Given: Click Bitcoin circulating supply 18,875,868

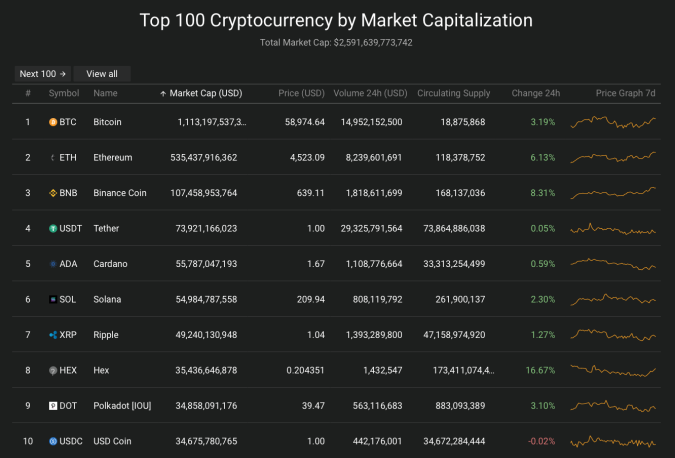Looking at the screenshot, I should pyautogui.click(x=463, y=122).
